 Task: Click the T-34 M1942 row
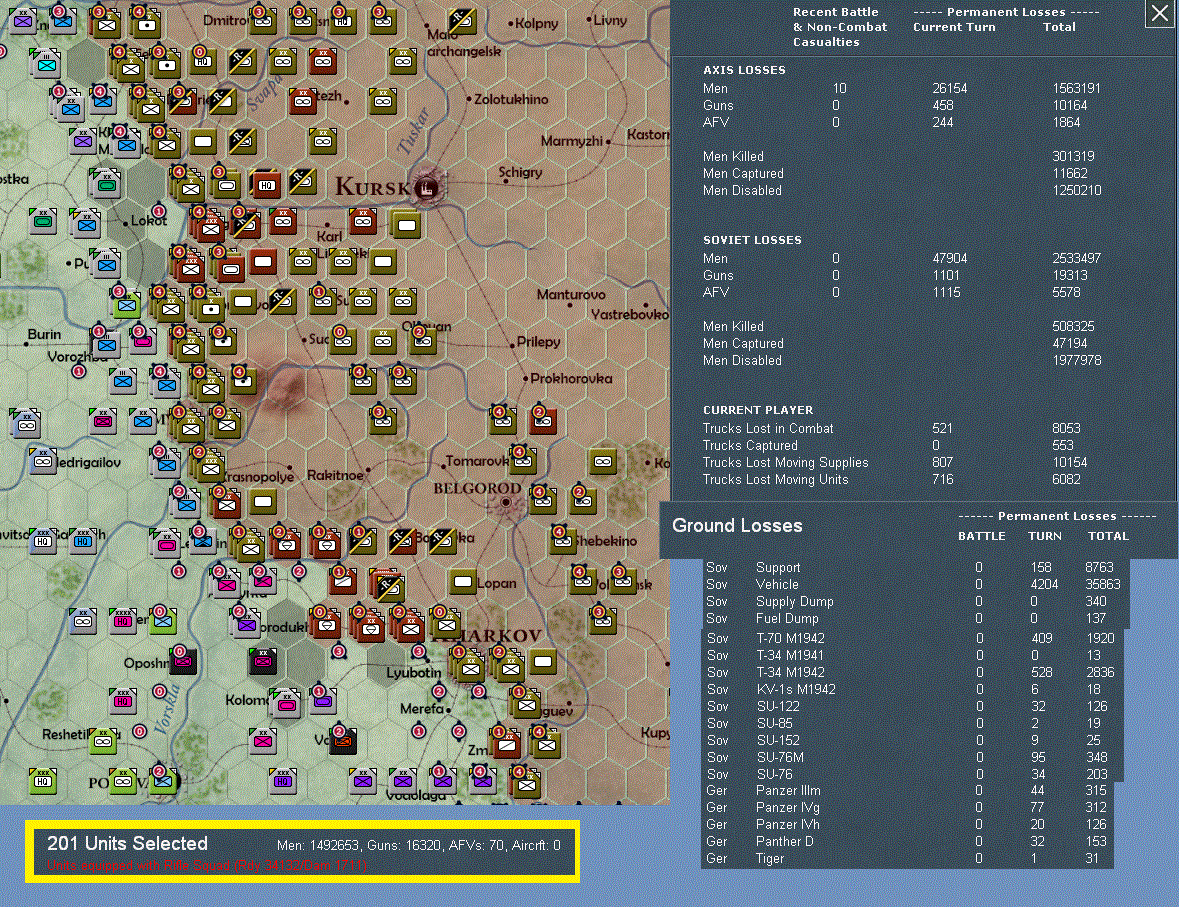(913, 672)
